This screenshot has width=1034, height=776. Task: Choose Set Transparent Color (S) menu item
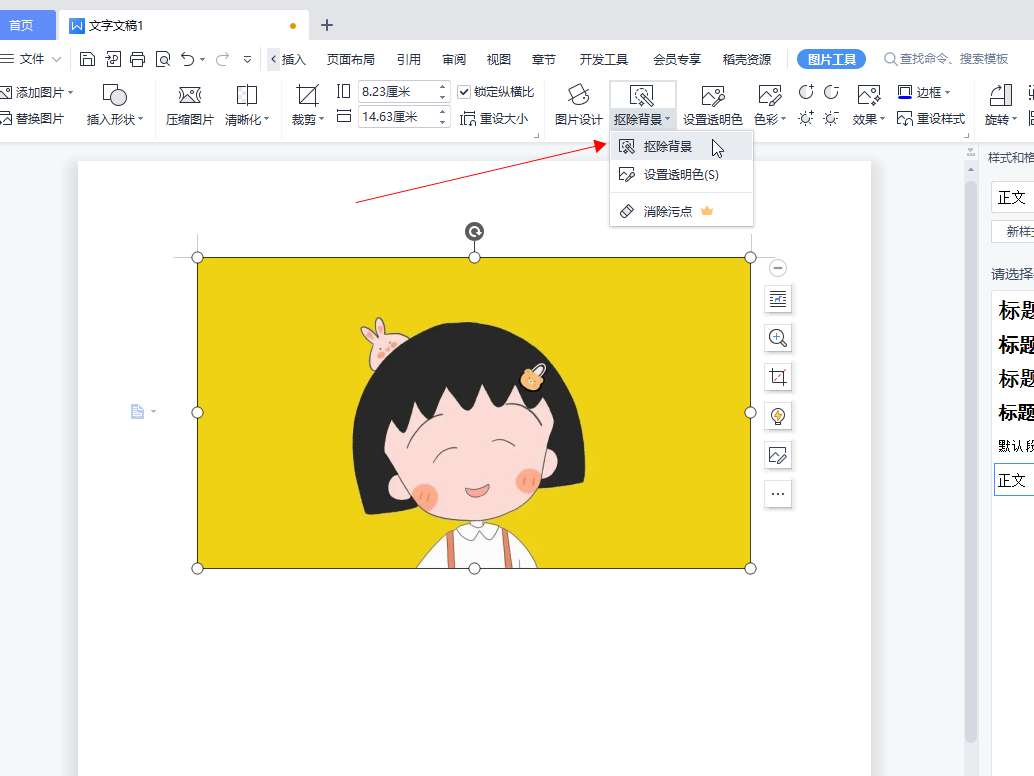click(681, 175)
